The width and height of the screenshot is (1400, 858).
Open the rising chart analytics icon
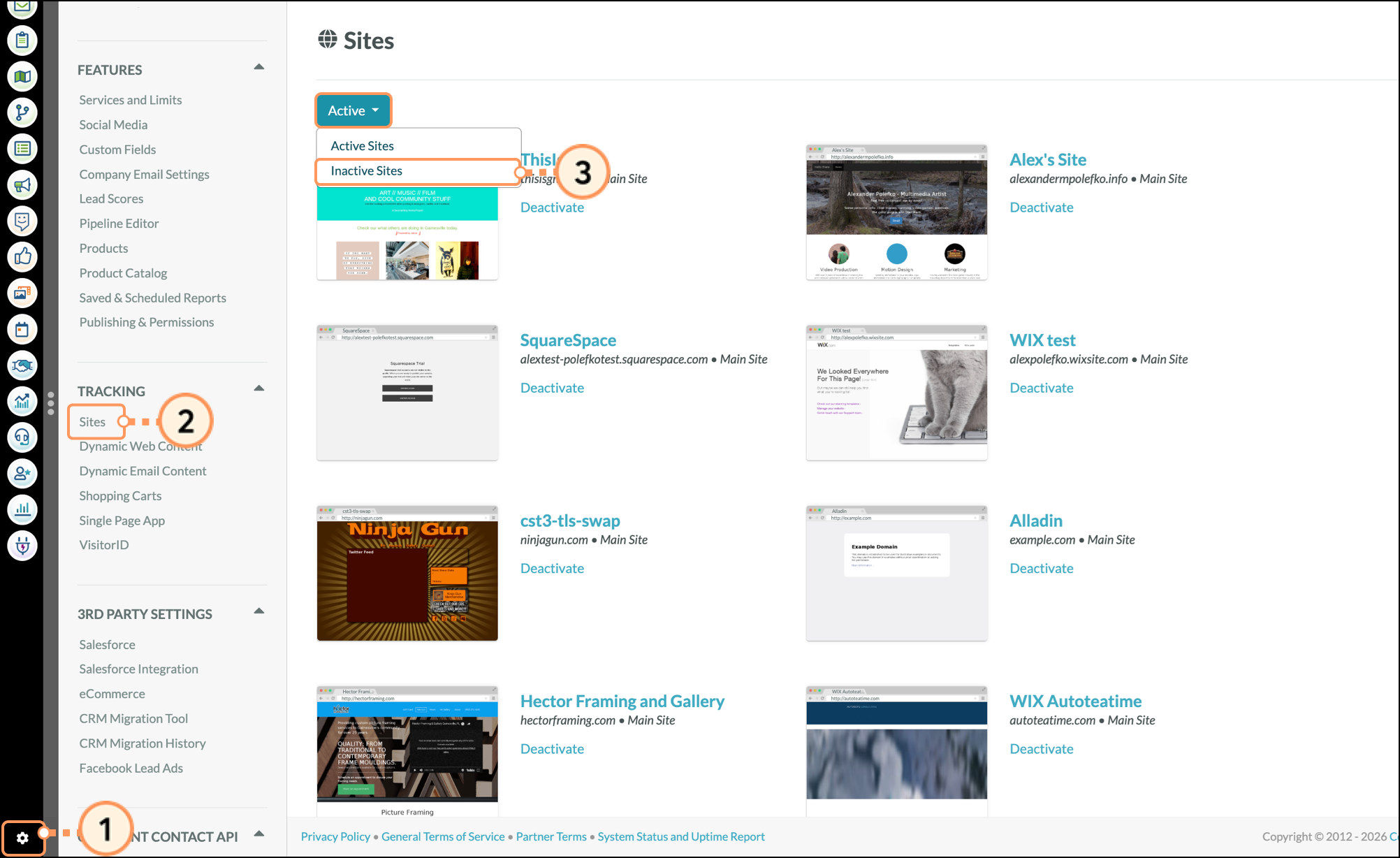pos(22,401)
